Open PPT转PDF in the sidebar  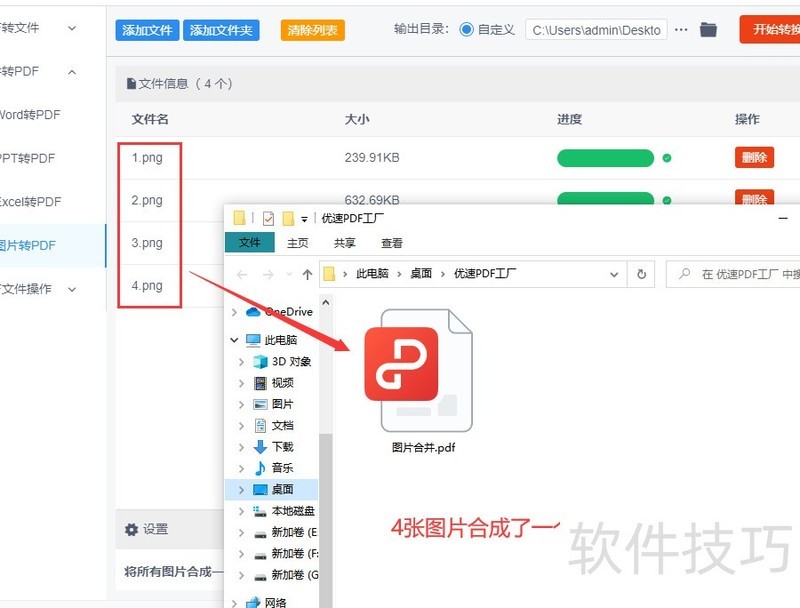tap(27, 158)
